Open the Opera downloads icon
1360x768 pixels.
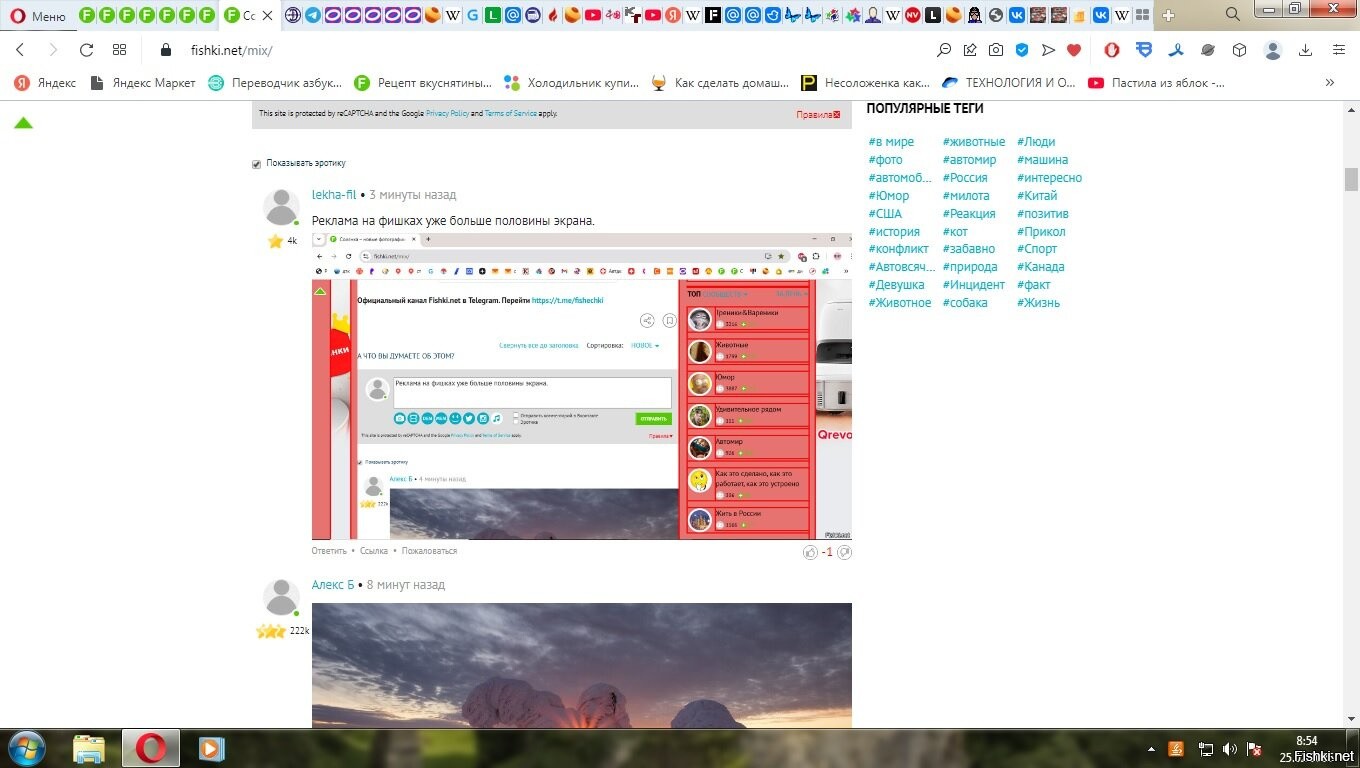(1305, 50)
